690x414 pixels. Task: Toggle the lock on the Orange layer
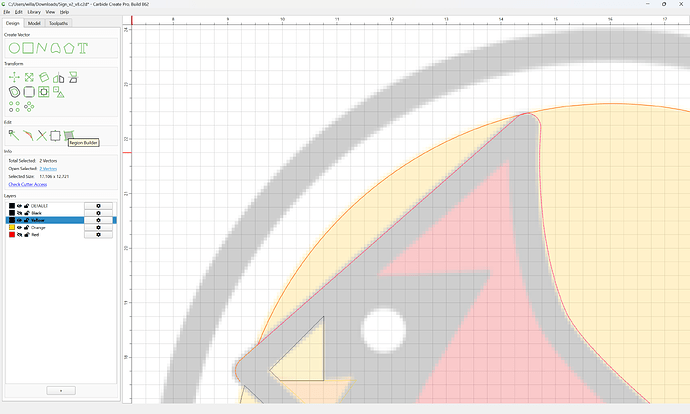click(26, 227)
